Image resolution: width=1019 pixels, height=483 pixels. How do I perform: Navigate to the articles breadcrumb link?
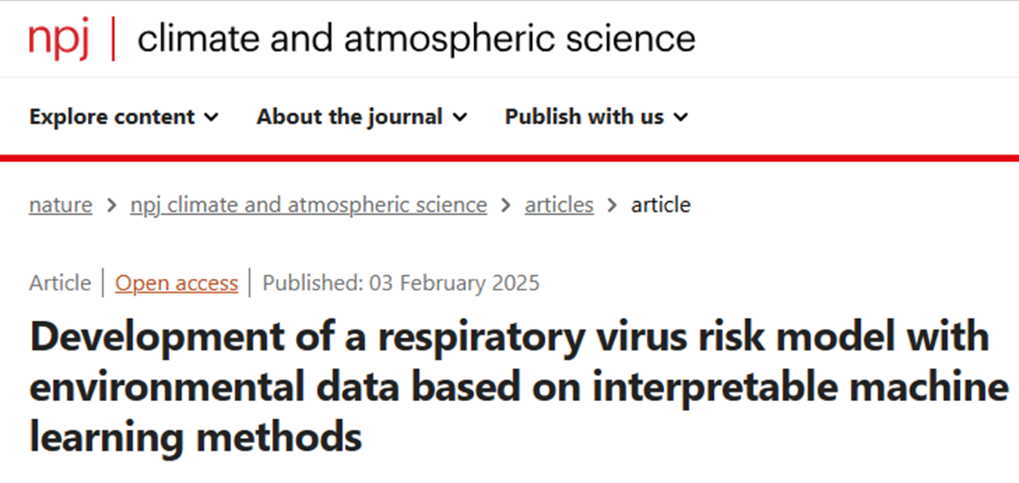[559, 205]
